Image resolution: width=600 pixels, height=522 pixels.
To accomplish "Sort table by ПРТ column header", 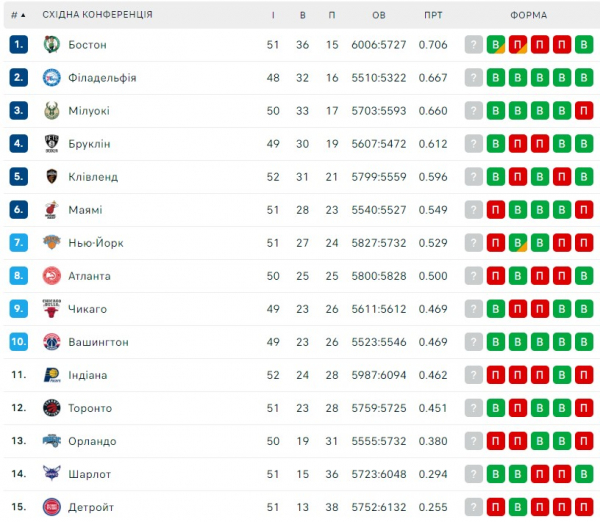I will tap(433, 15).
